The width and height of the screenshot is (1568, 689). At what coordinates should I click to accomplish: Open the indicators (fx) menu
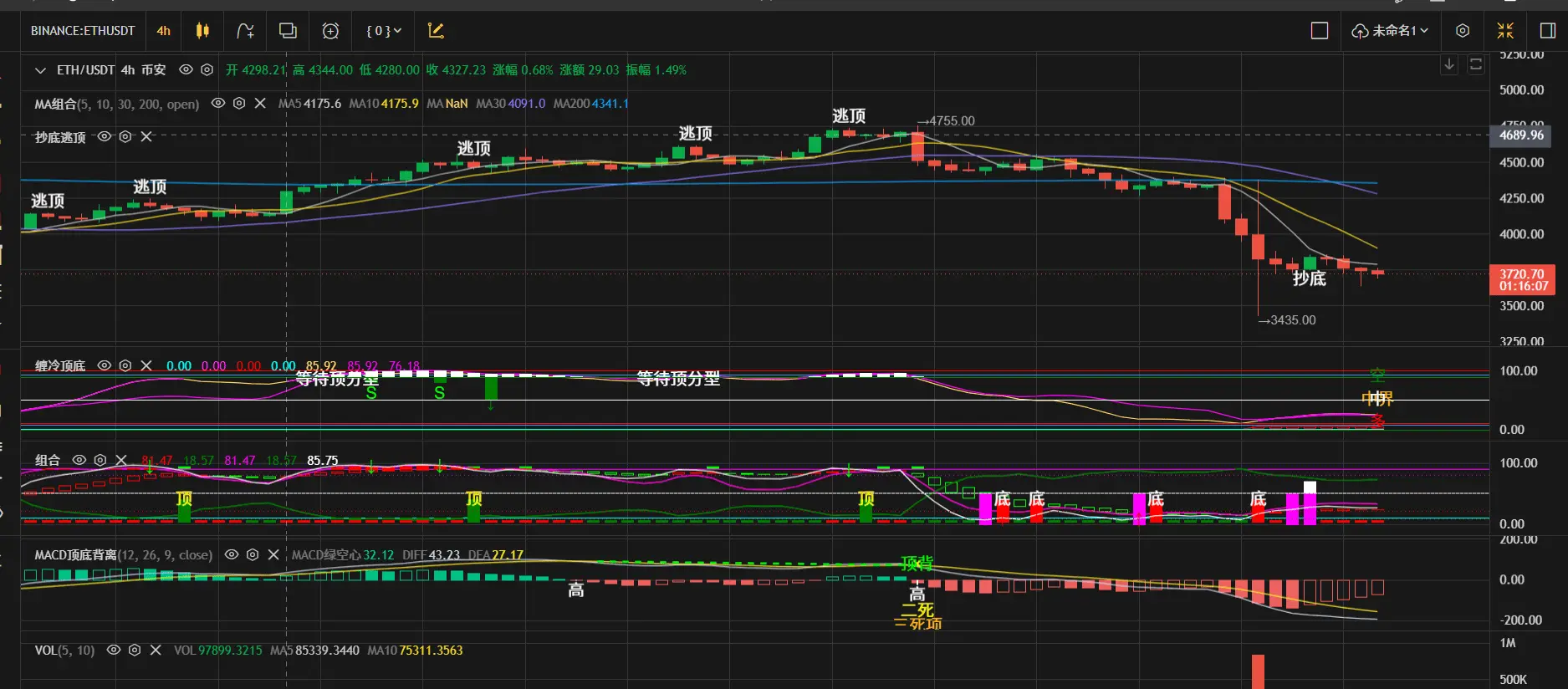(245, 31)
